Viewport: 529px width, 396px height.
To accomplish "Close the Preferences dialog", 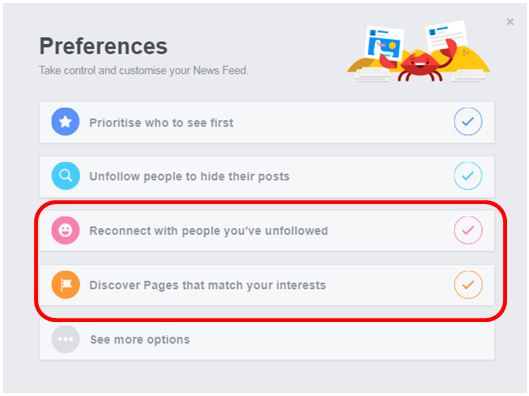I will tap(510, 22).
